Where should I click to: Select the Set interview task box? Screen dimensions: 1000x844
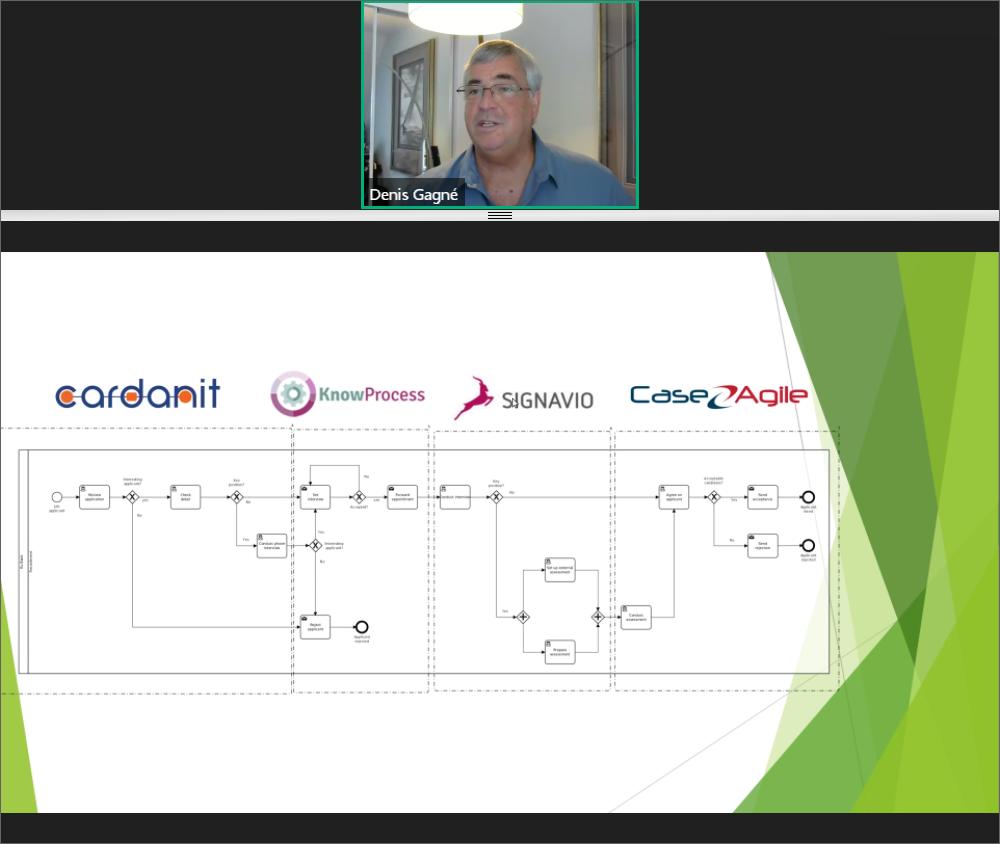click(x=315, y=497)
